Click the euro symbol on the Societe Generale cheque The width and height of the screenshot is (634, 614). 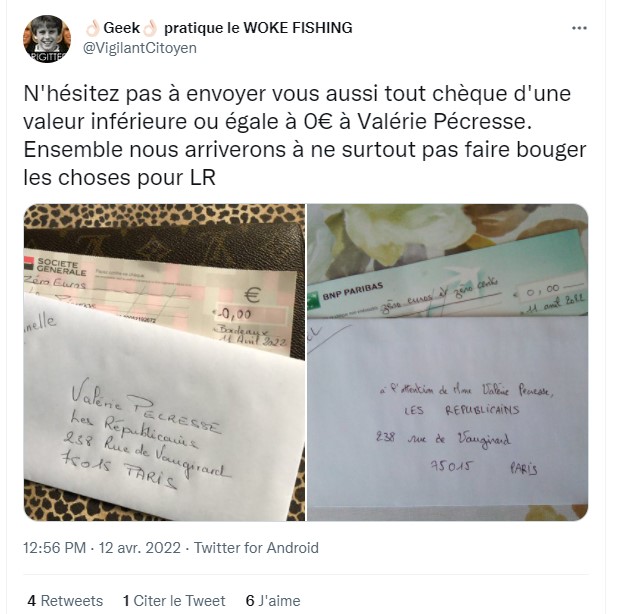coord(253,295)
